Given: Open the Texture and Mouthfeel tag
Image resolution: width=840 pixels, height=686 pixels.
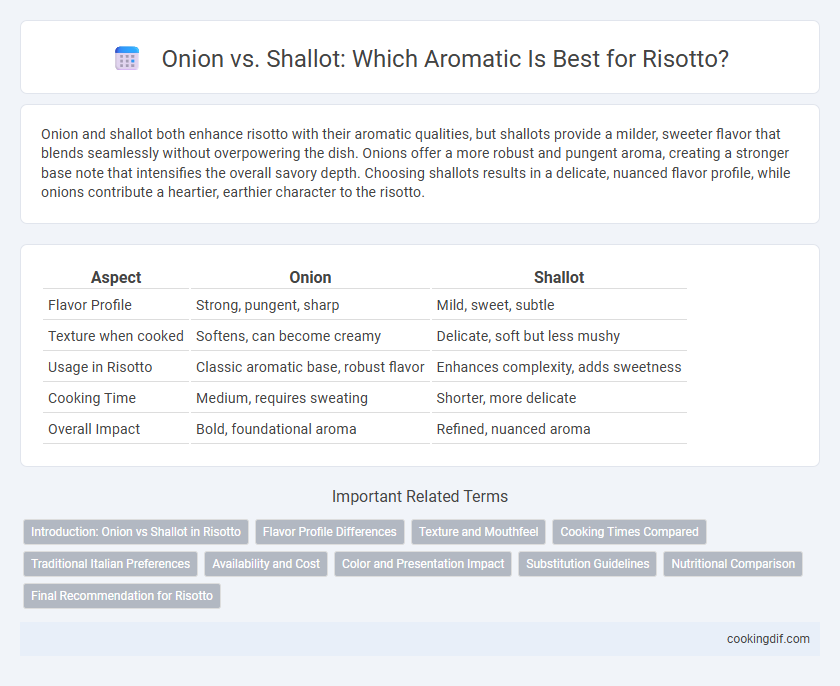Looking at the screenshot, I should click(x=478, y=532).
